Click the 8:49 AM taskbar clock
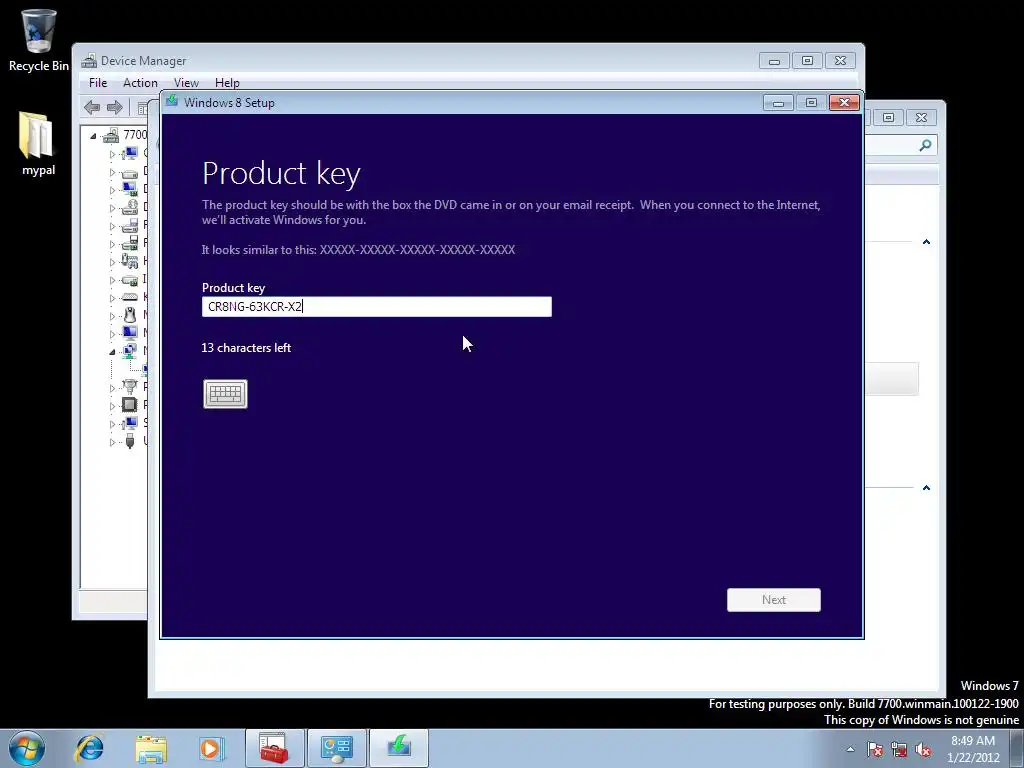This screenshot has height=768, width=1024. [x=973, y=749]
